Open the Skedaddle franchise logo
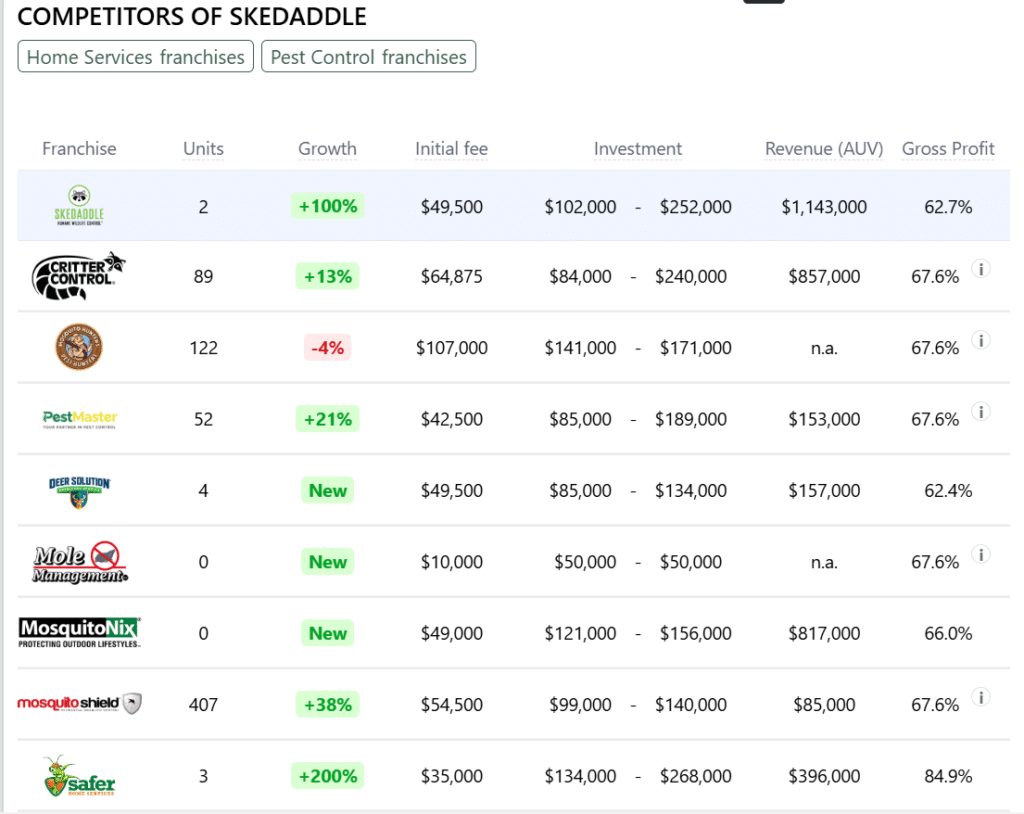1024x814 pixels. pyautogui.click(x=79, y=206)
